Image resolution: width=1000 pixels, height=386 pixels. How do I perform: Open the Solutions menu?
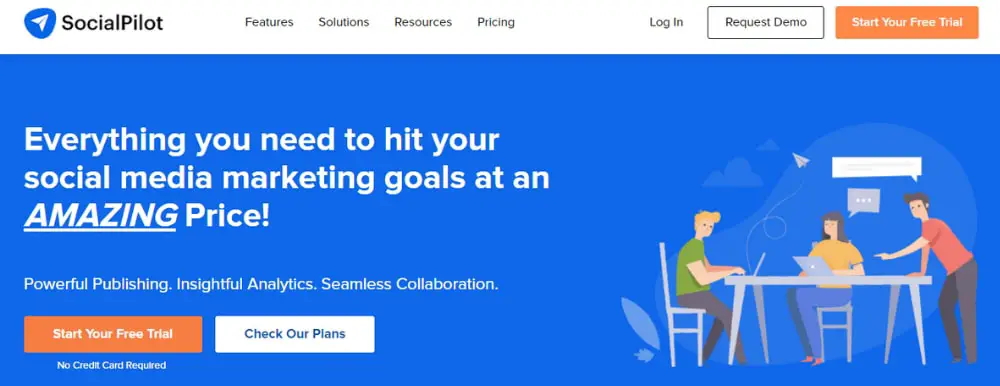coord(344,22)
